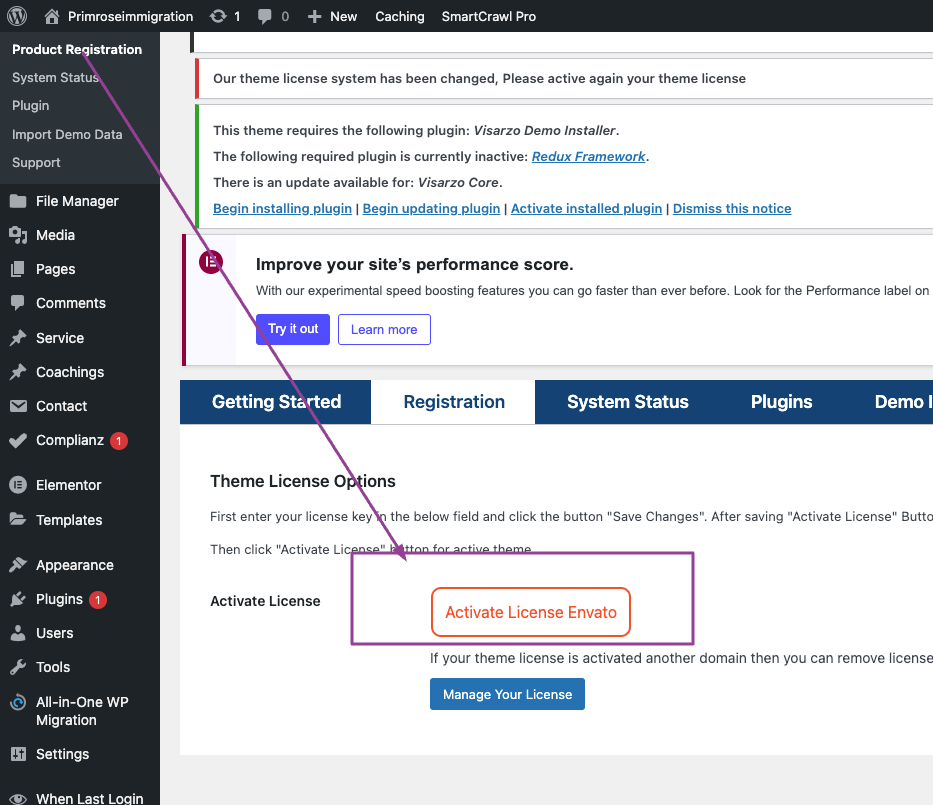Open System Status submenu item
The width and height of the screenshot is (933, 805).
click(55, 77)
